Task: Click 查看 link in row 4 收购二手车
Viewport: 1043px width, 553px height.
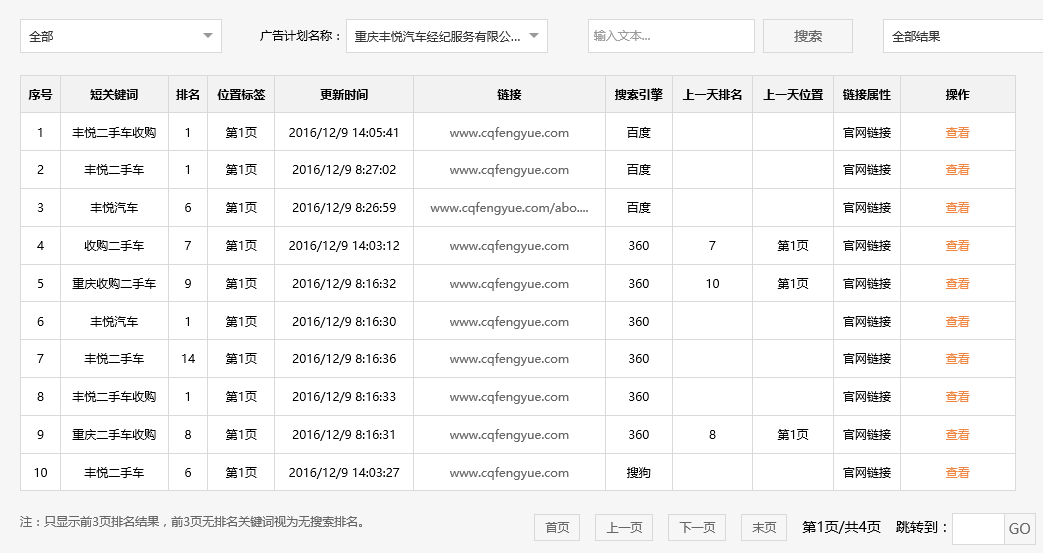Action: coord(957,246)
